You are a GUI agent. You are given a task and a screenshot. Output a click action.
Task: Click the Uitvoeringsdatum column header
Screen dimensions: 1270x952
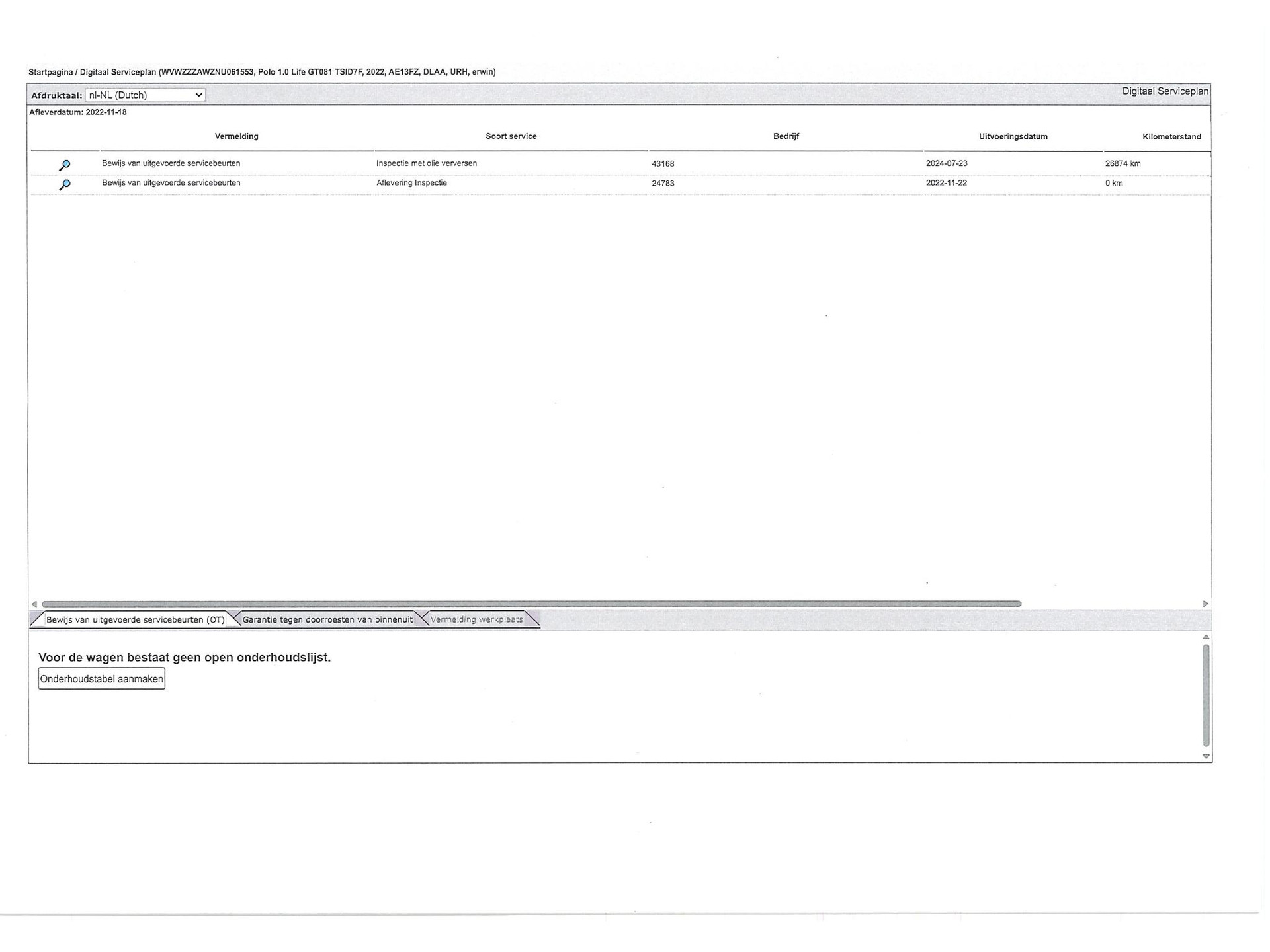(1013, 137)
